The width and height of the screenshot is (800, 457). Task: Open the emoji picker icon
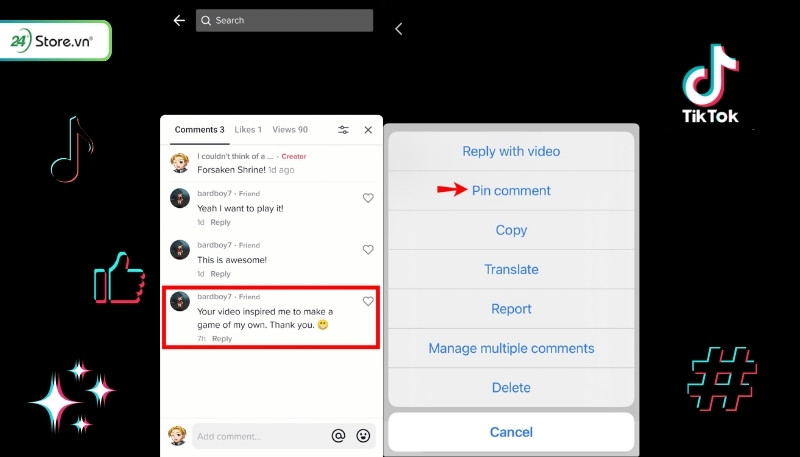363,436
